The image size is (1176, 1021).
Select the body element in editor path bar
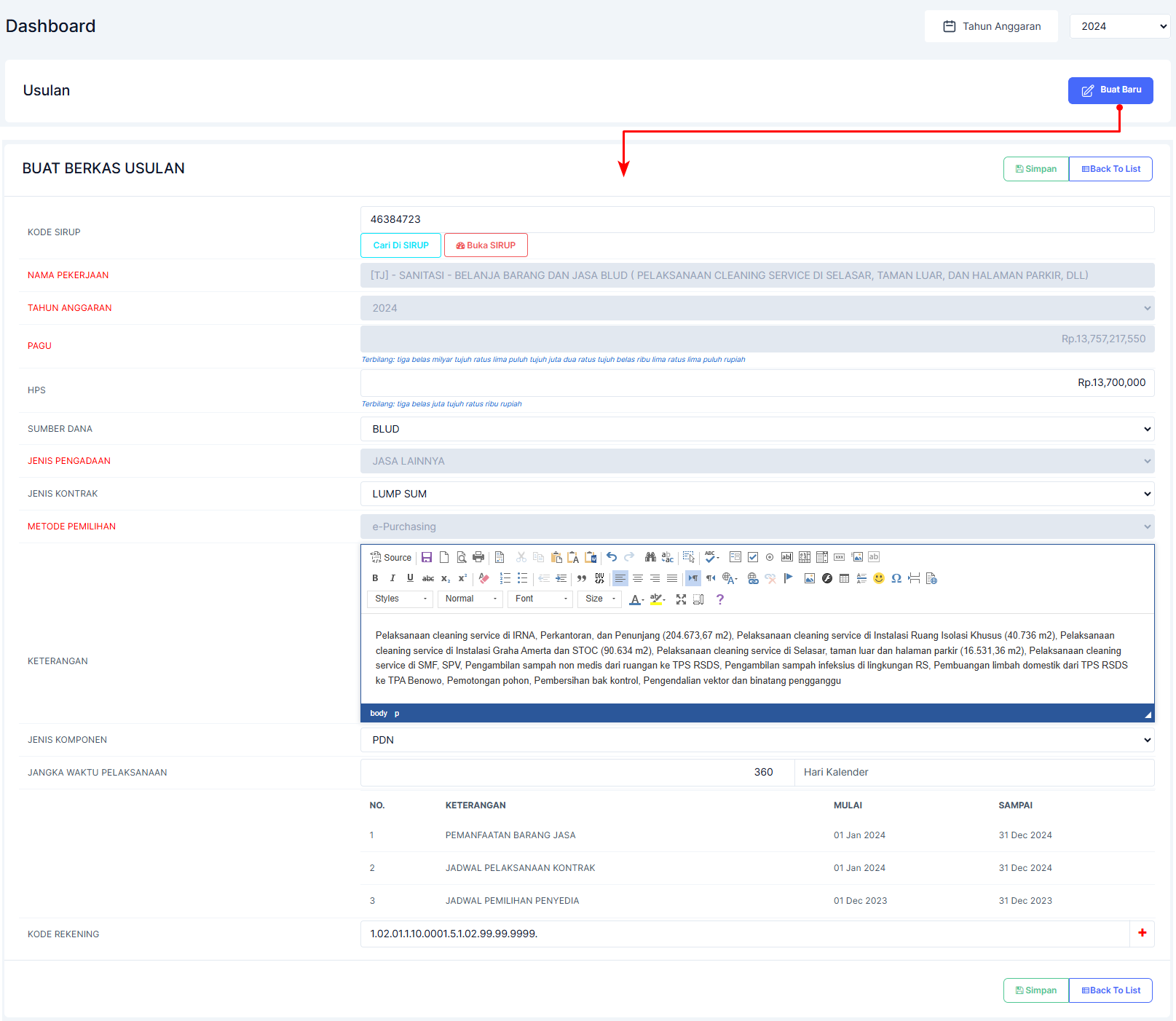point(378,714)
